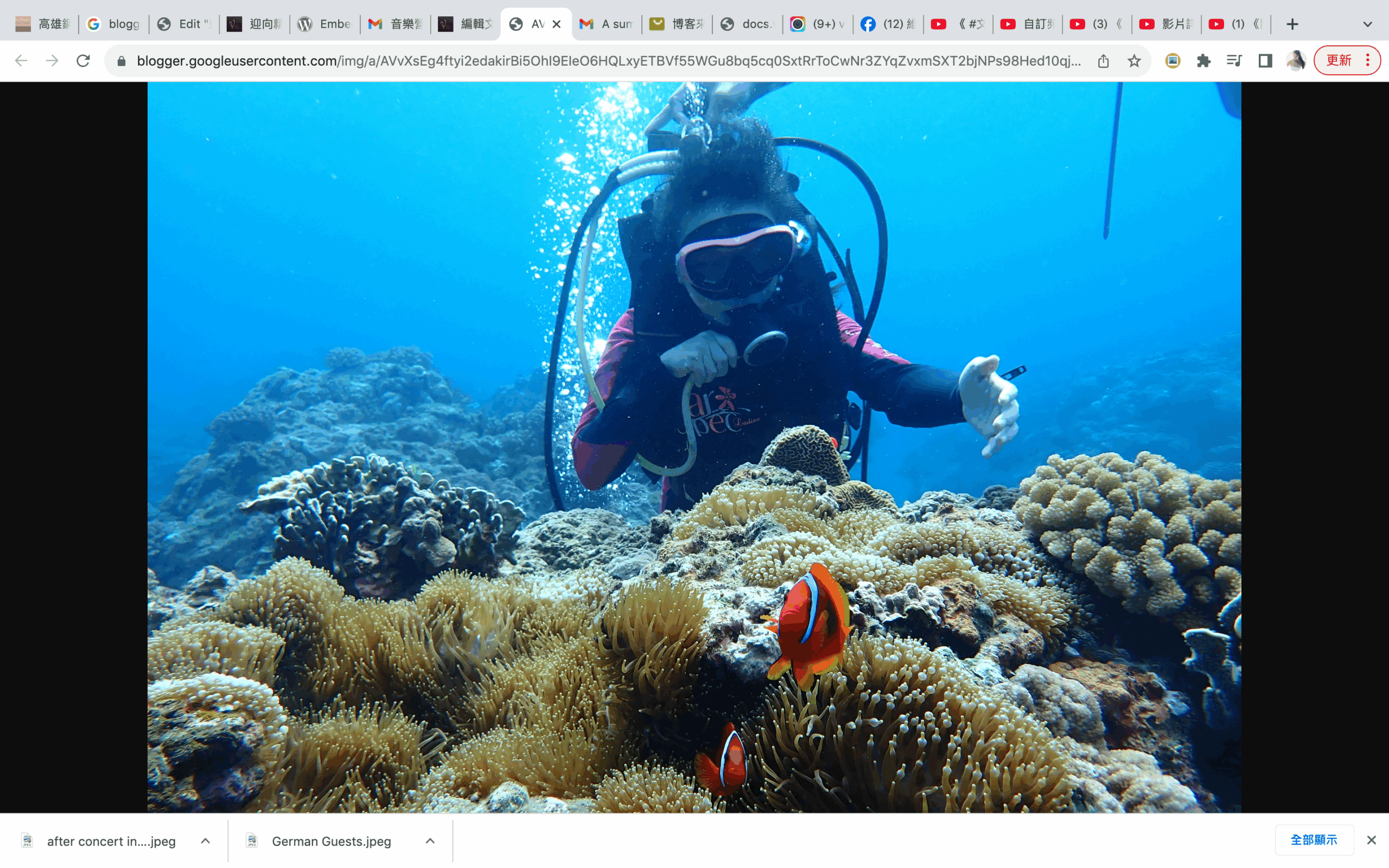1389x868 pixels.
Task: Click the golden image extension icon
Action: tap(1173, 60)
